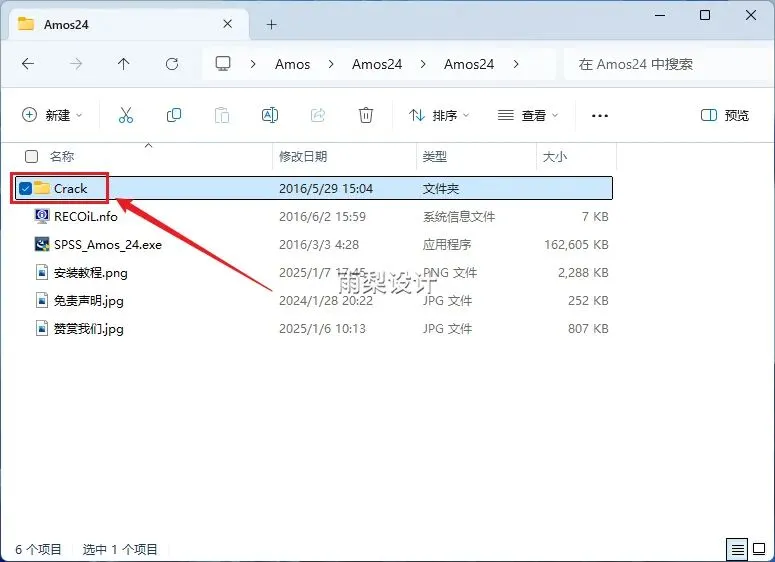Click the Rename icon in toolbar
Viewport: 775px width, 562px height.
269,115
